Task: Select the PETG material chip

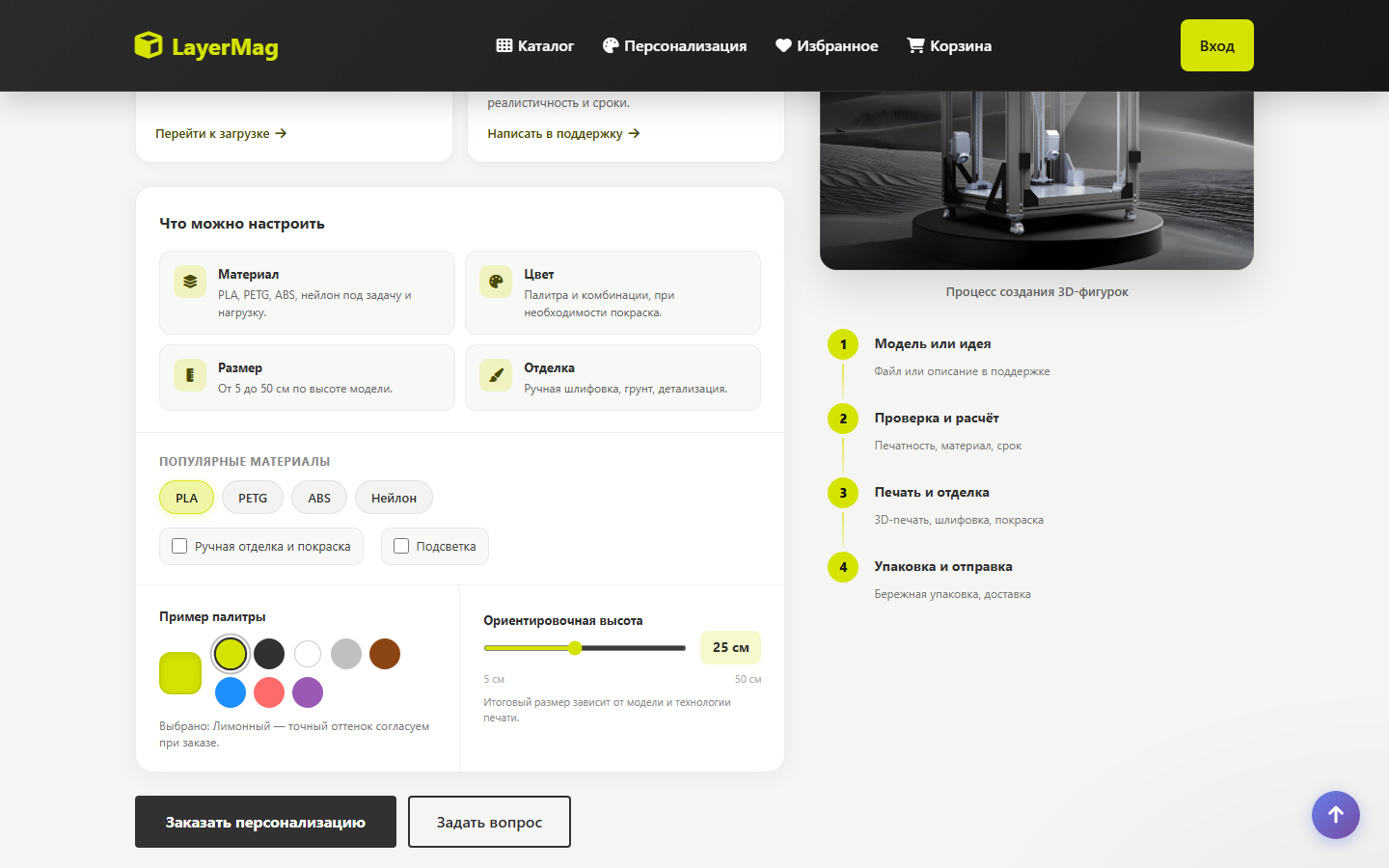Action: tap(253, 498)
